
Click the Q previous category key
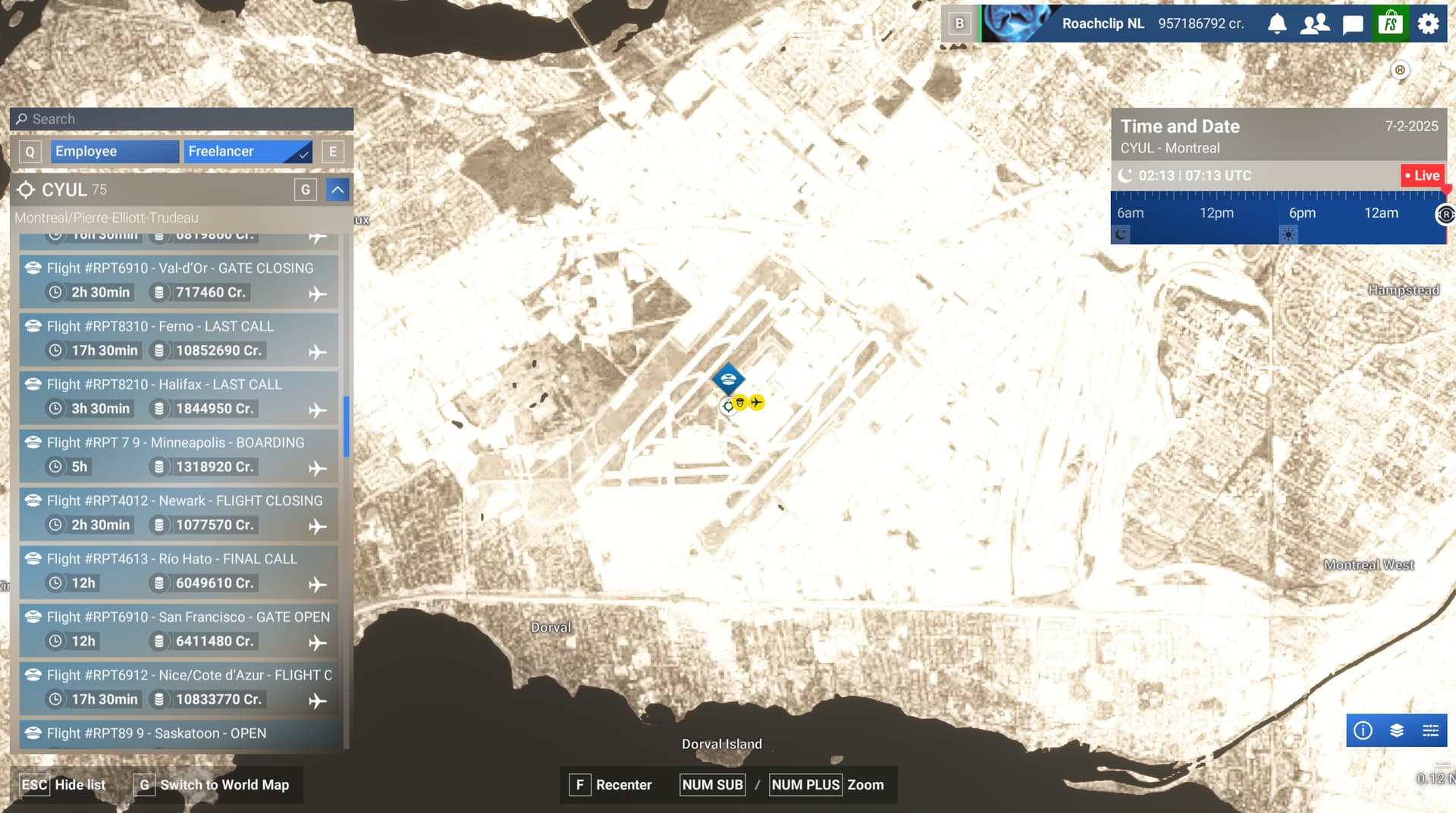click(30, 152)
